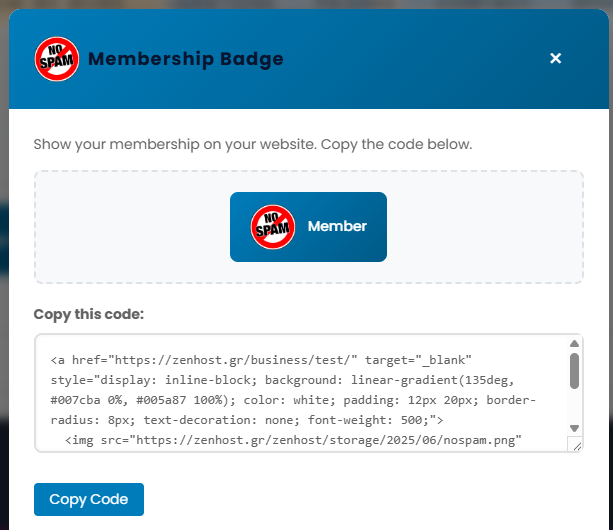
Task: Click the scrollbar track below the thumb
Action: pos(575,405)
